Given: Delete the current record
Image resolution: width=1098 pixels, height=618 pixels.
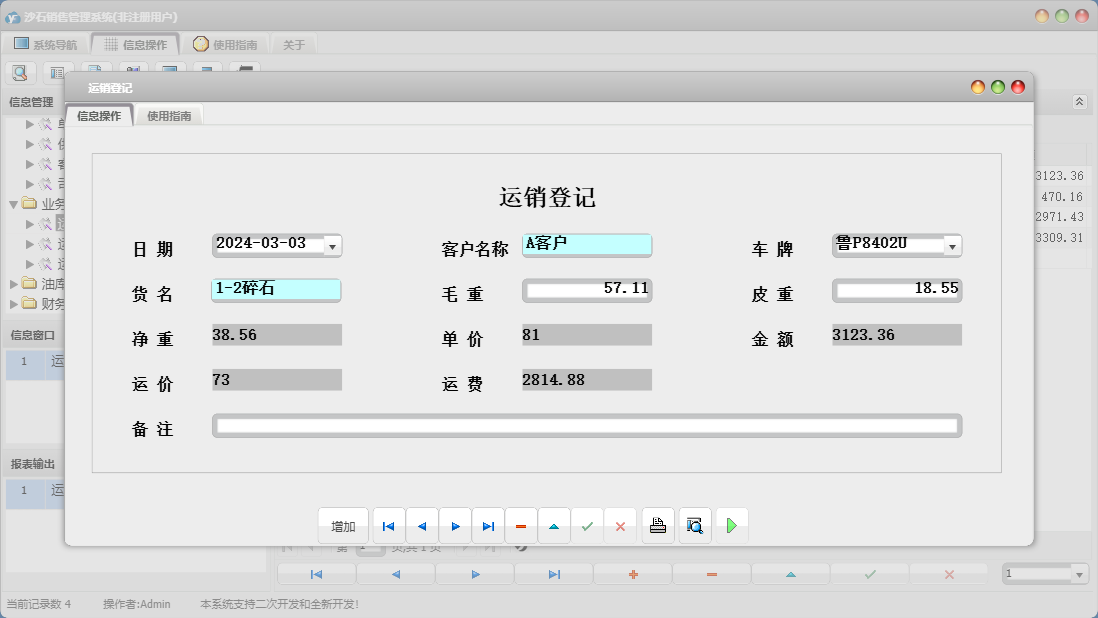Looking at the screenshot, I should click(x=521, y=525).
